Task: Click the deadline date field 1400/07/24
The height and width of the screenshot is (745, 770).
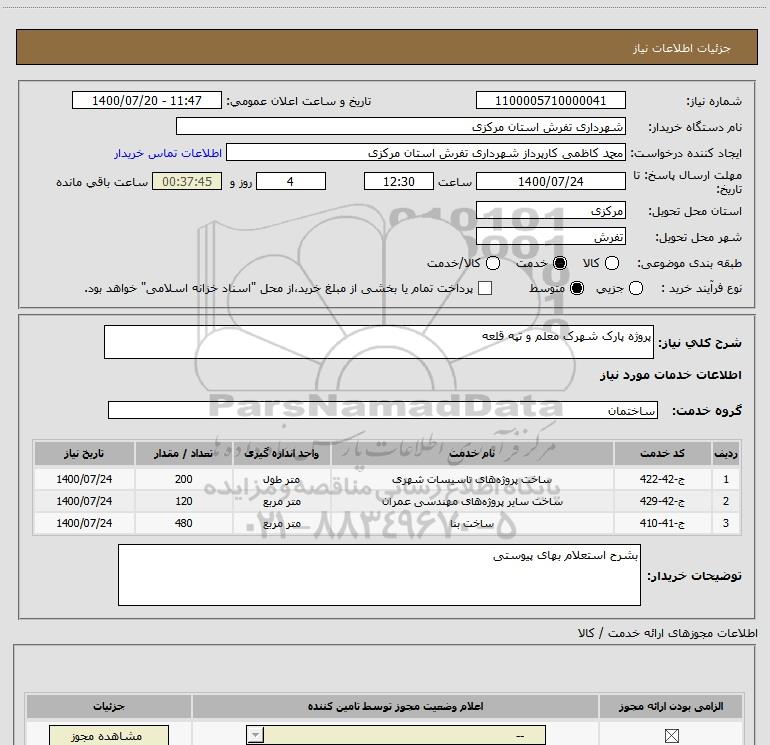Action: 550,181
